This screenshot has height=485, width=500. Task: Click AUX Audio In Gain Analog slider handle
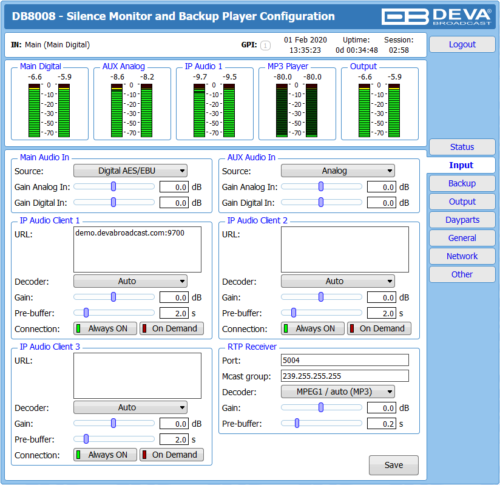pos(321,186)
